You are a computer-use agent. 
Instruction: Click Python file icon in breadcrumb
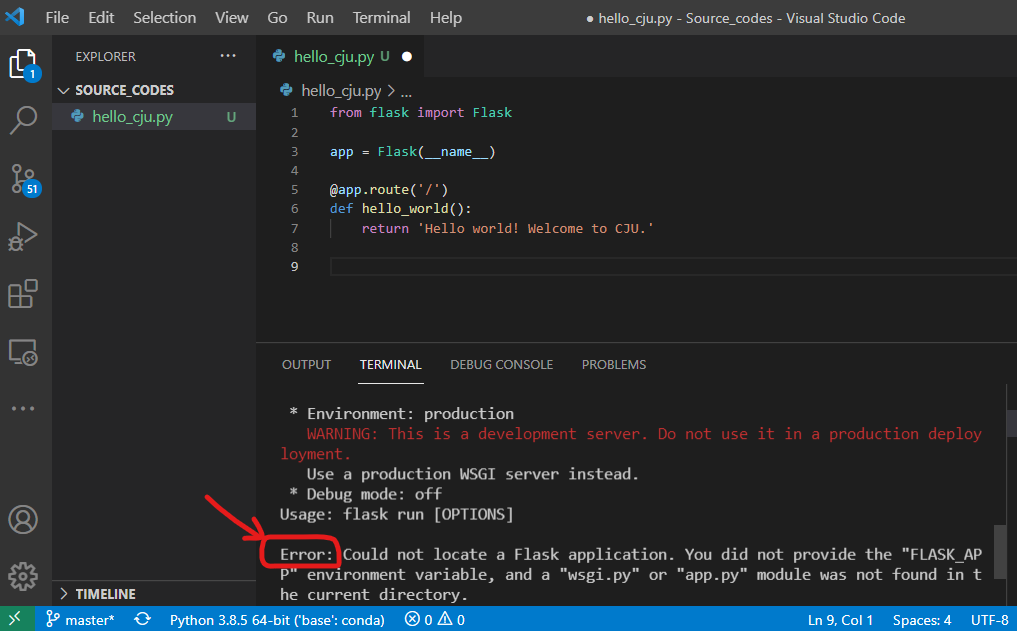286,90
